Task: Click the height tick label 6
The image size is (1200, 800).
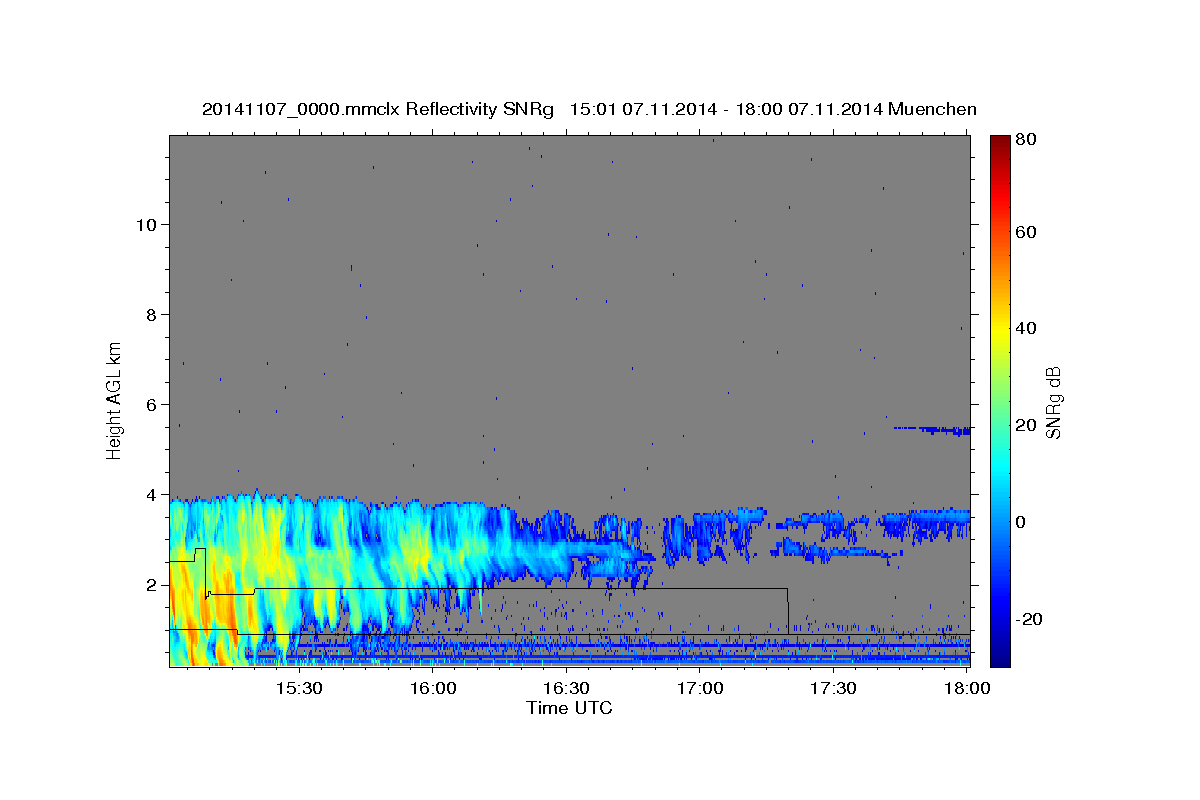Action: point(150,404)
